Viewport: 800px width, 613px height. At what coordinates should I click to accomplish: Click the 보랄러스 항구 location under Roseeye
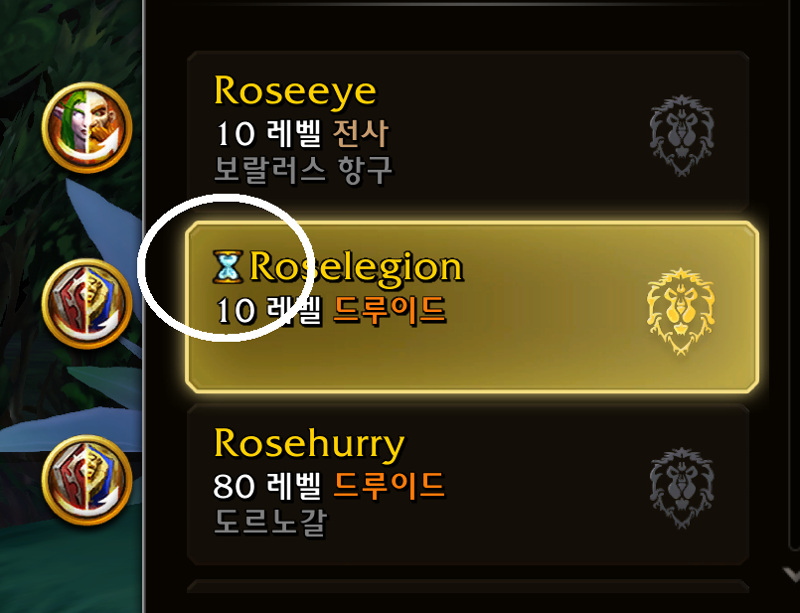[x=304, y=170]
